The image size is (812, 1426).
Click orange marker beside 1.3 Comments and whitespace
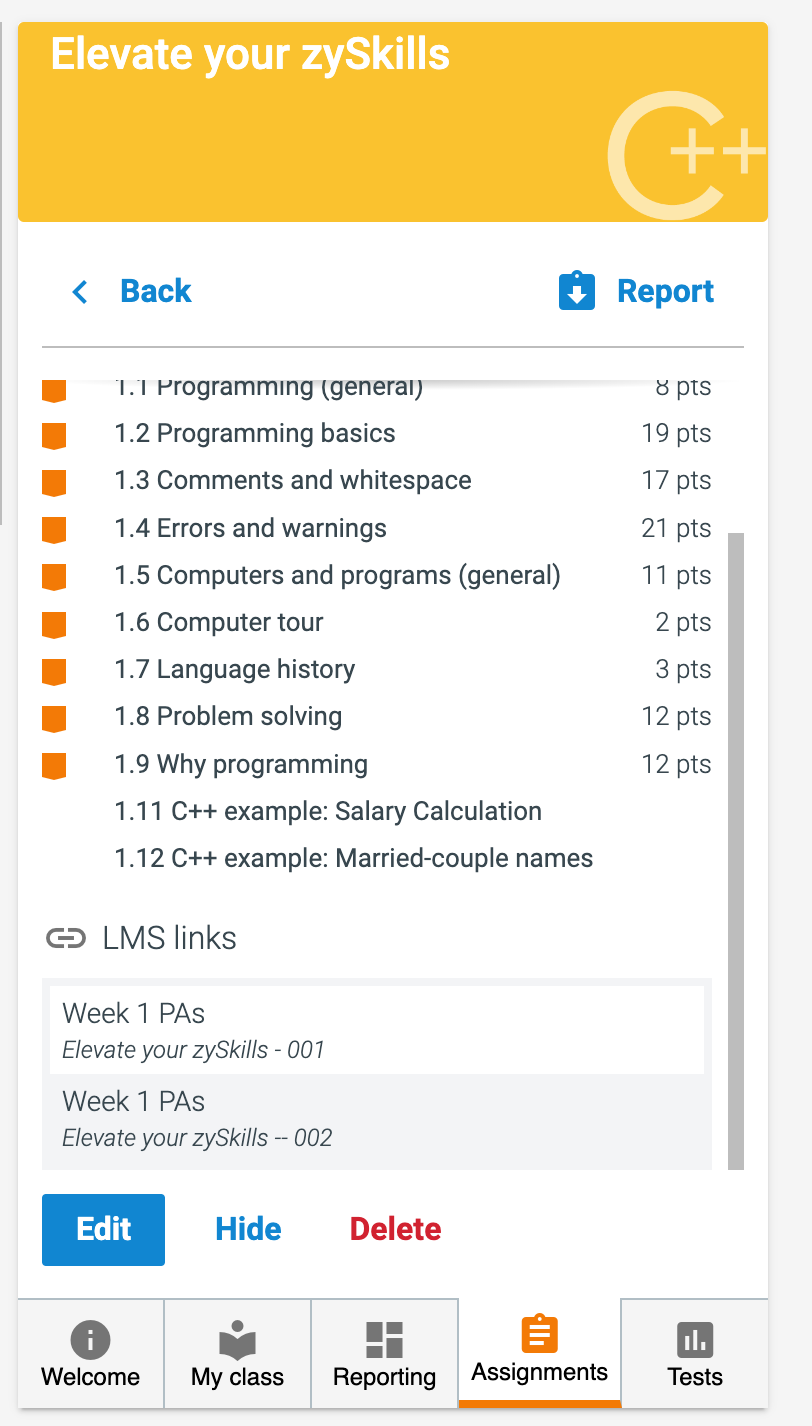coord(54,483)
